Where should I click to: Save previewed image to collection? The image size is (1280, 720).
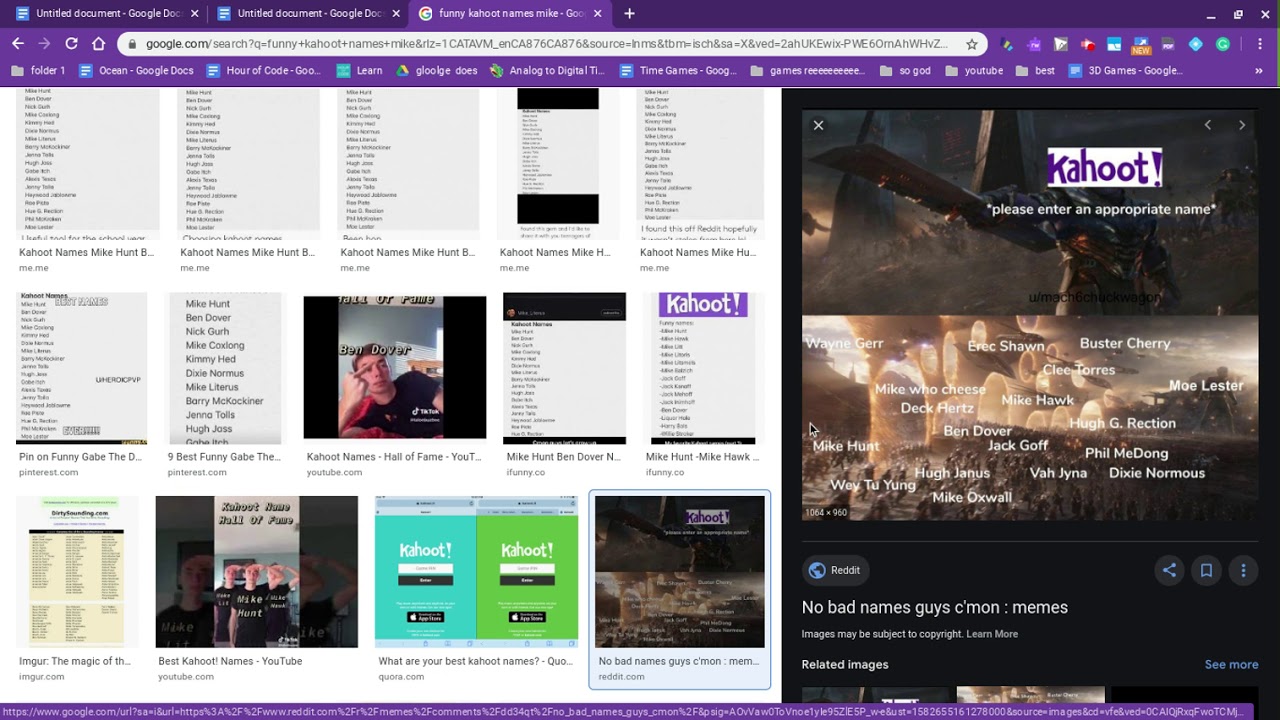[1206, 570]
